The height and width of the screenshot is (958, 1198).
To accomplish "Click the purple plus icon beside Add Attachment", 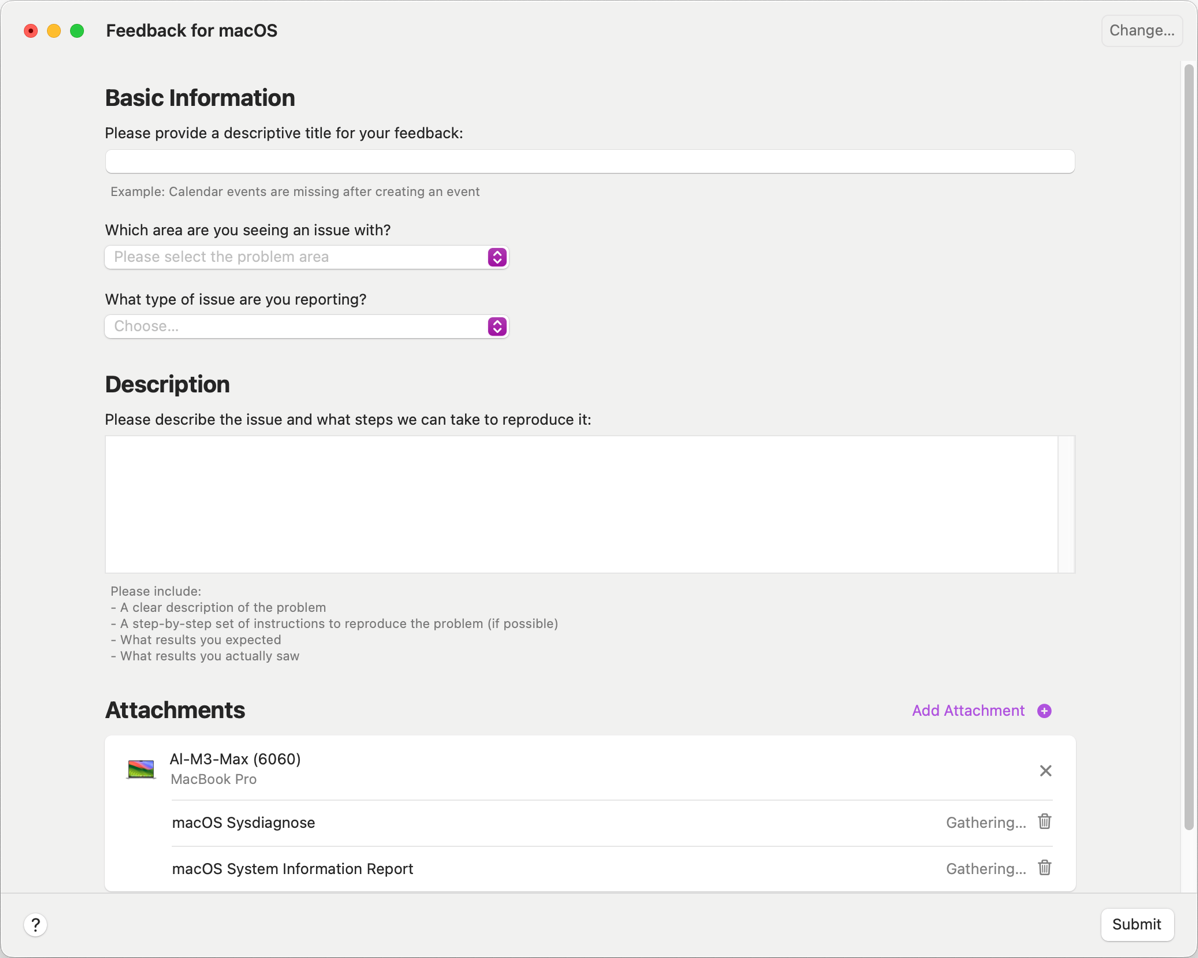I will pyautogui.click(x=1044, y=711).
